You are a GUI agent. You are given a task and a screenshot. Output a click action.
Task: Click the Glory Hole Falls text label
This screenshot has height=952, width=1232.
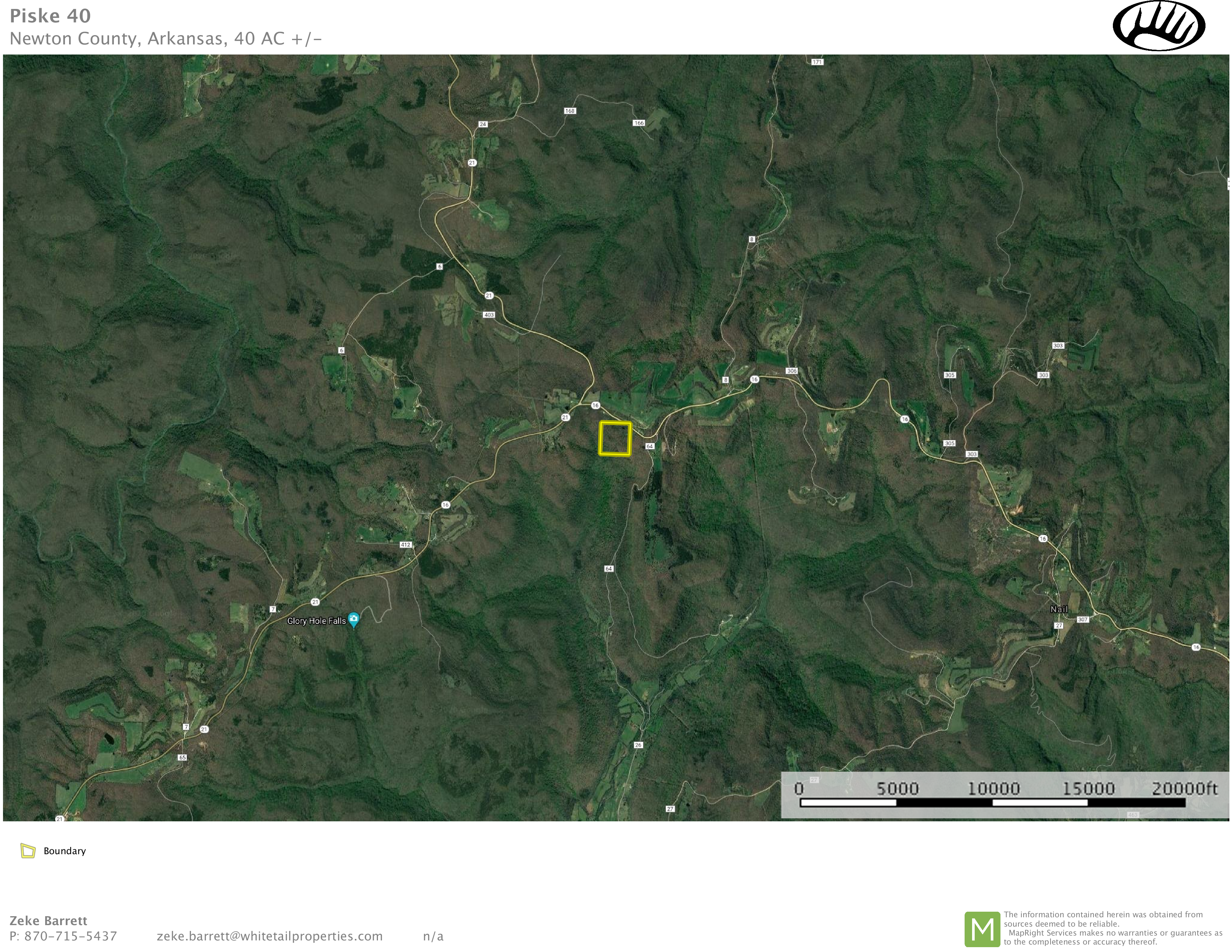click(x=316, y=621)
